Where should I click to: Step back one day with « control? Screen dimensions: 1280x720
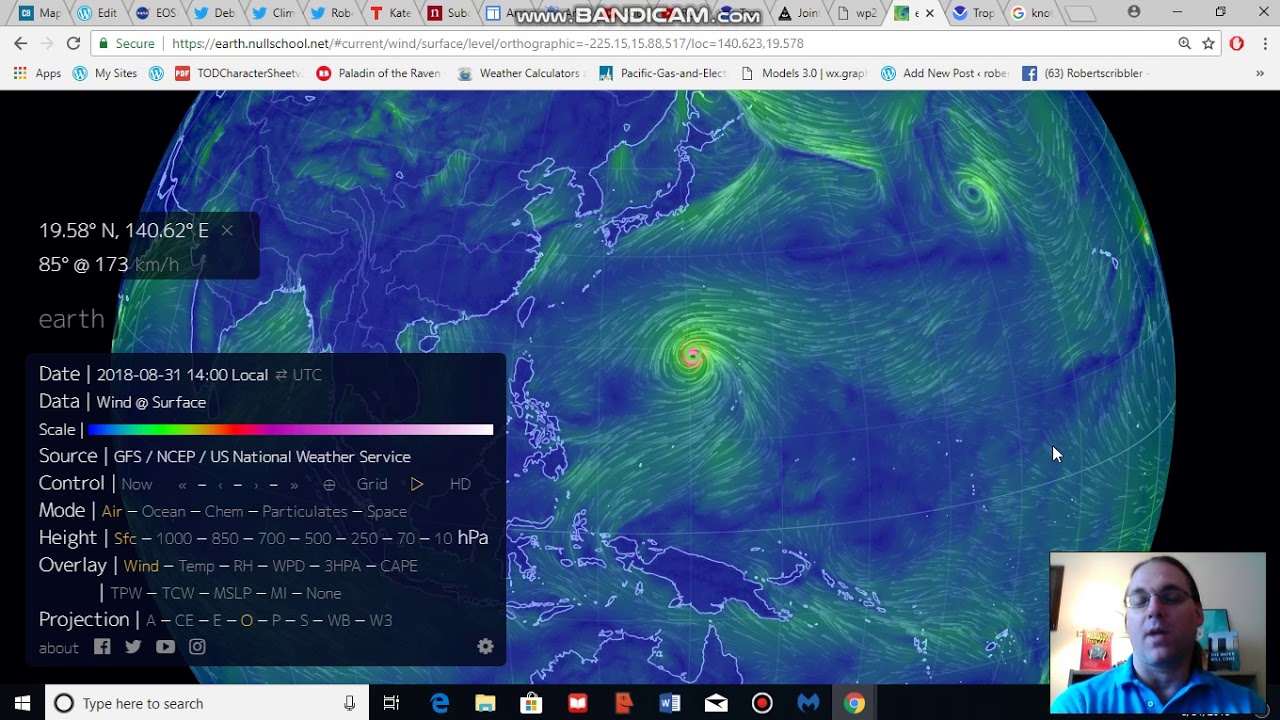(183, 484)
